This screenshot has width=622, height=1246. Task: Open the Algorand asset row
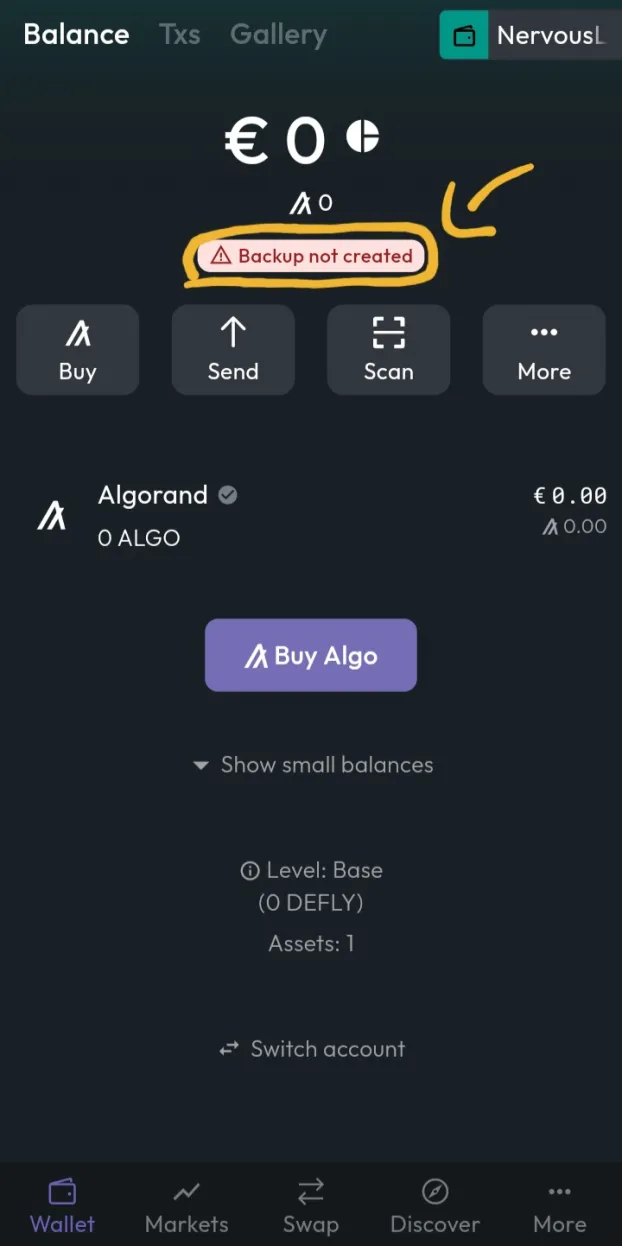[x=311, y=515]
